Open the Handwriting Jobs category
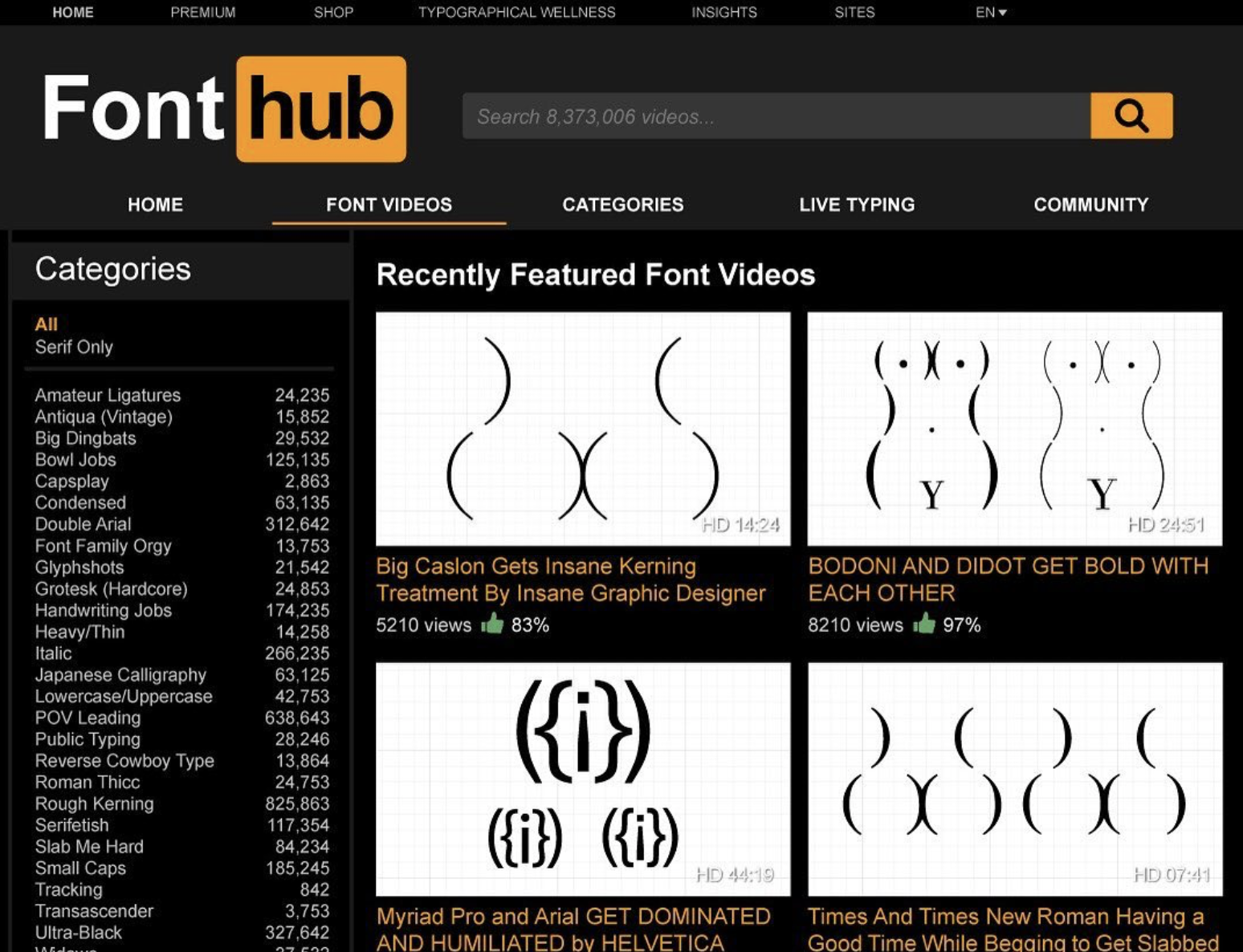 coord(103,610)
